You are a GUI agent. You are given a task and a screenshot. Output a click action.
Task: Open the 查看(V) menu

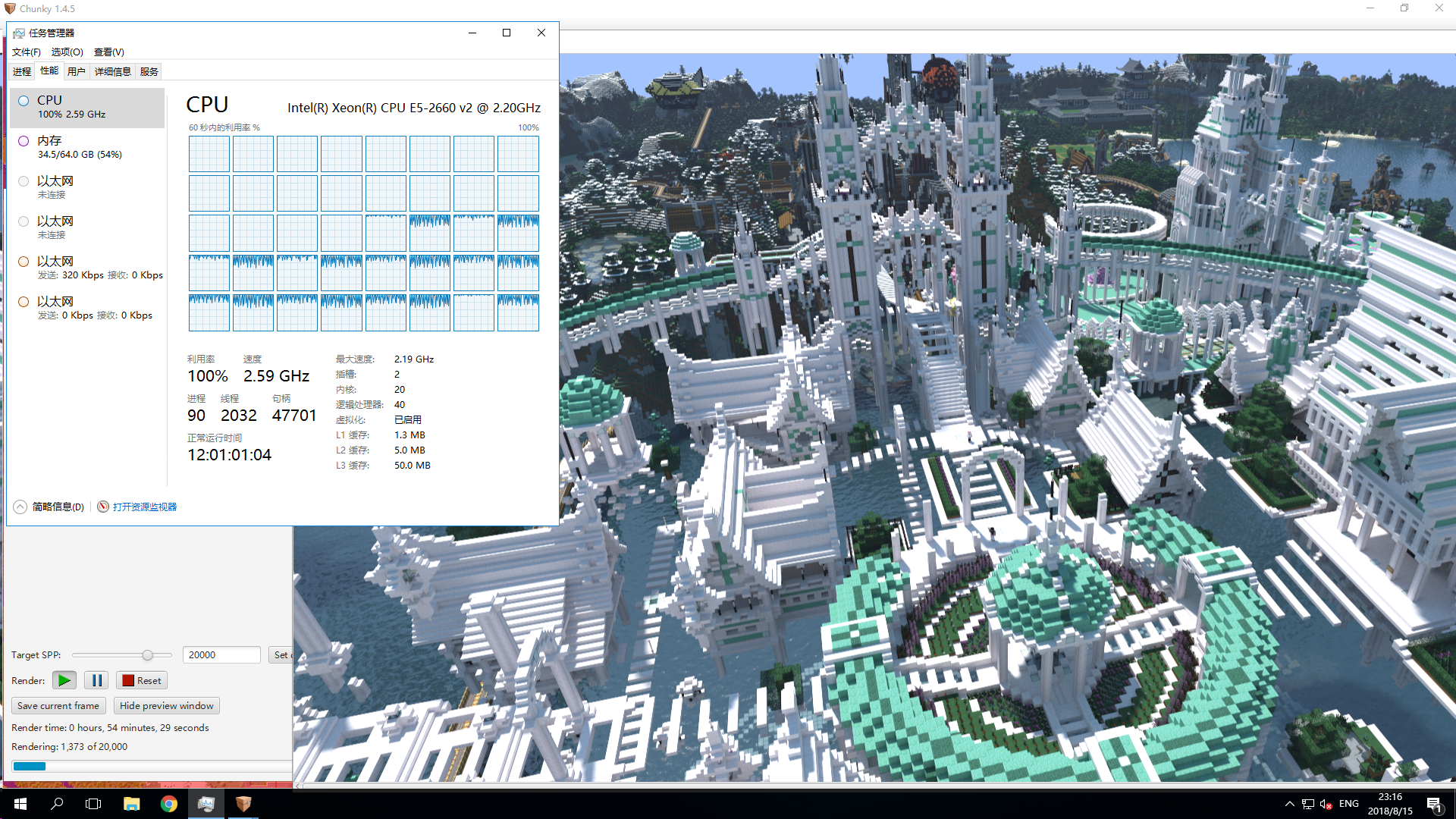pos(108,52)
